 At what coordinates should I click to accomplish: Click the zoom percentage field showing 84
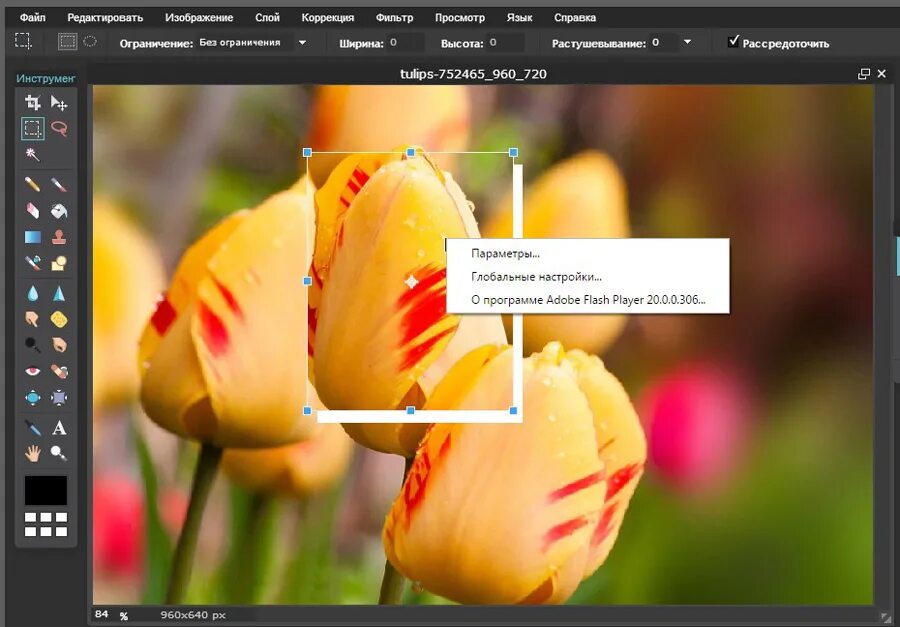pyautogui.click(x=102, y=614)
